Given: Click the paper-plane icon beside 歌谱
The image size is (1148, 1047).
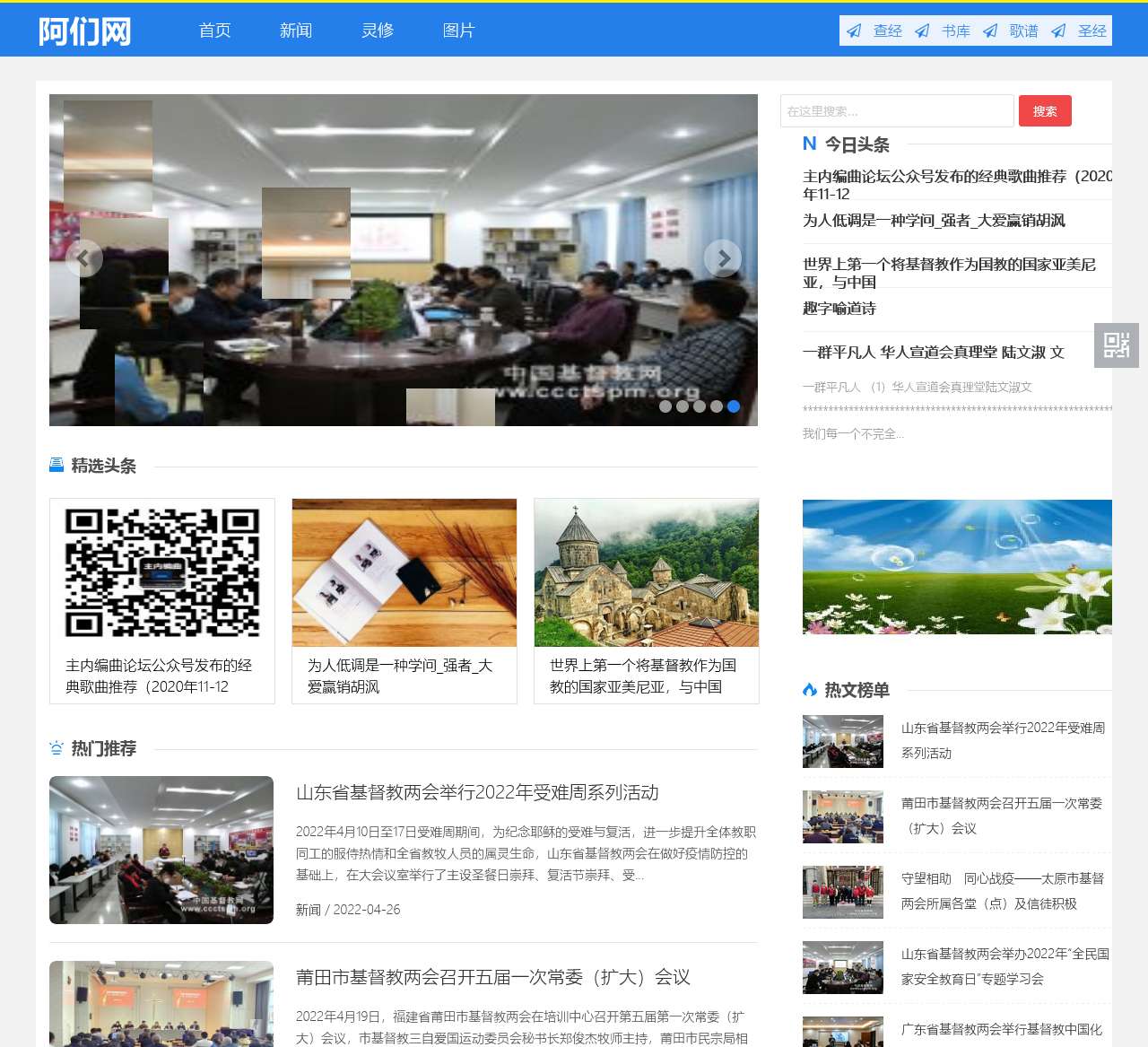Looking at the screenshot, I should click(991, 31).
